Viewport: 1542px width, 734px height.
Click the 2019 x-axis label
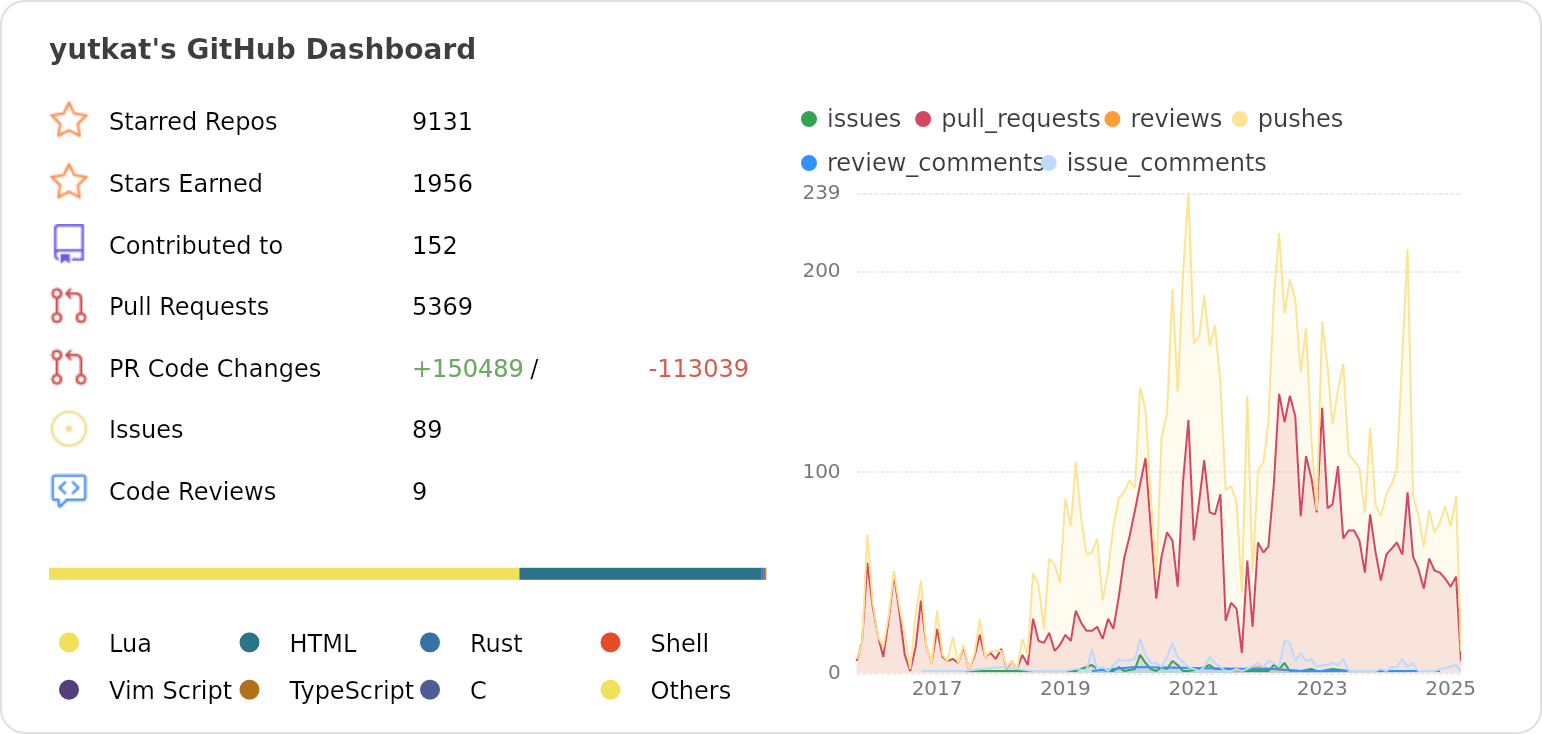click(x=1065, y=689)
